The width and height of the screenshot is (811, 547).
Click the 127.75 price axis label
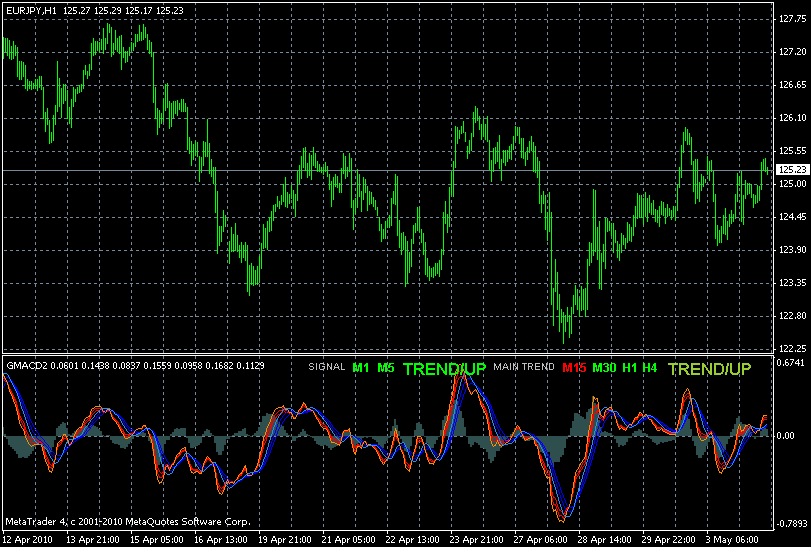click(790, 20)
